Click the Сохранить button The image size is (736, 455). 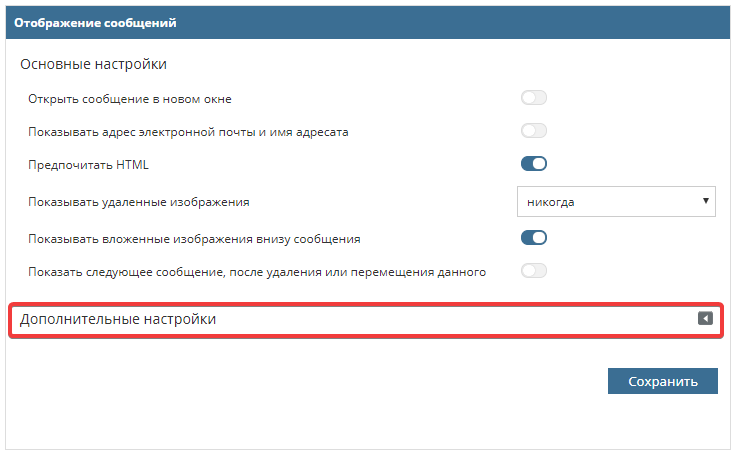coord(662,381)
